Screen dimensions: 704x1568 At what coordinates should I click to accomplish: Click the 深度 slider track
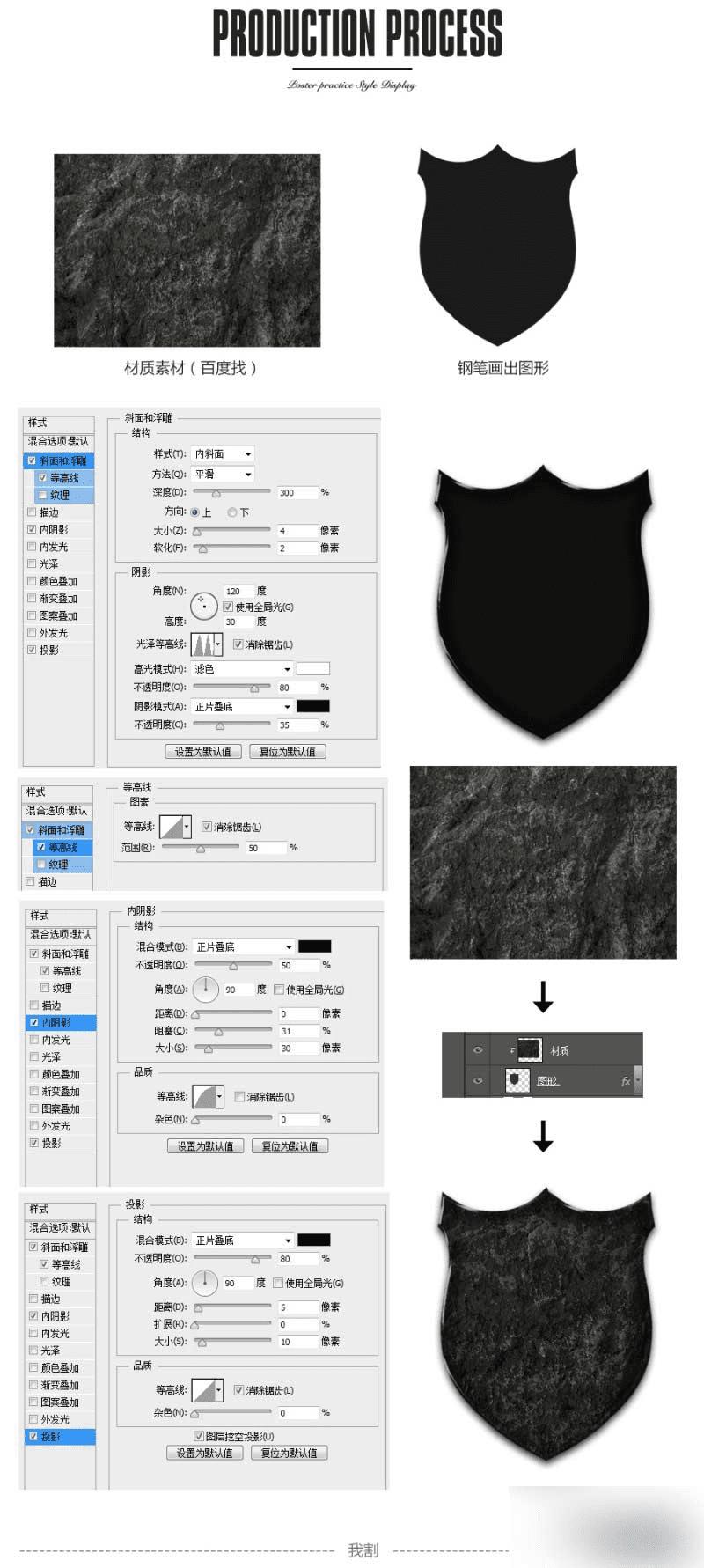pyautogui.click(x=231, y=493)
